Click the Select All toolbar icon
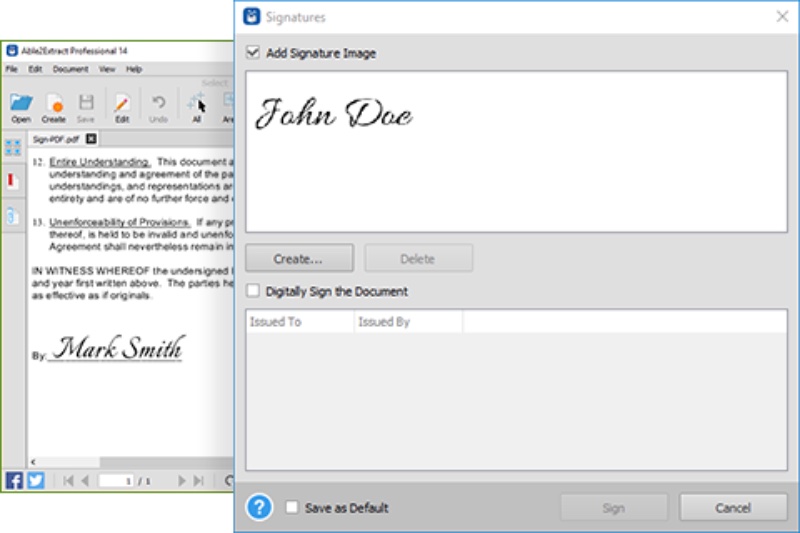The height and width of the screenshot is (533, 800). [x=196, y=103]
